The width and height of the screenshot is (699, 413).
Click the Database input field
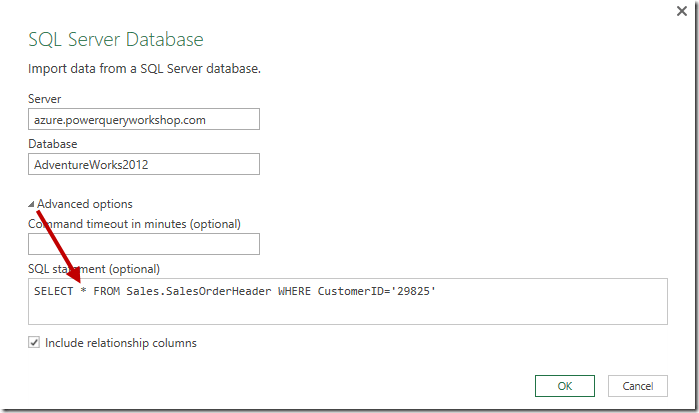coord(144,164)
